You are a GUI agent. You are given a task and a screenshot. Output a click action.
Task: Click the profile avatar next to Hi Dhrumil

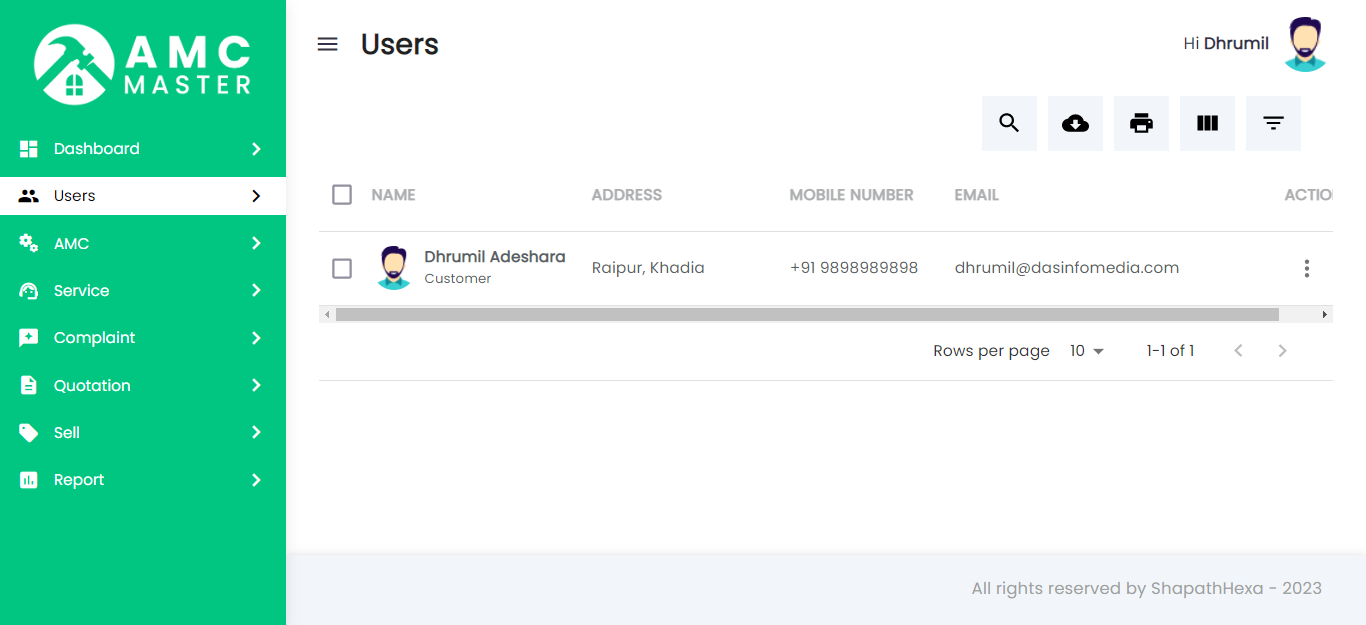point(1305,44)
